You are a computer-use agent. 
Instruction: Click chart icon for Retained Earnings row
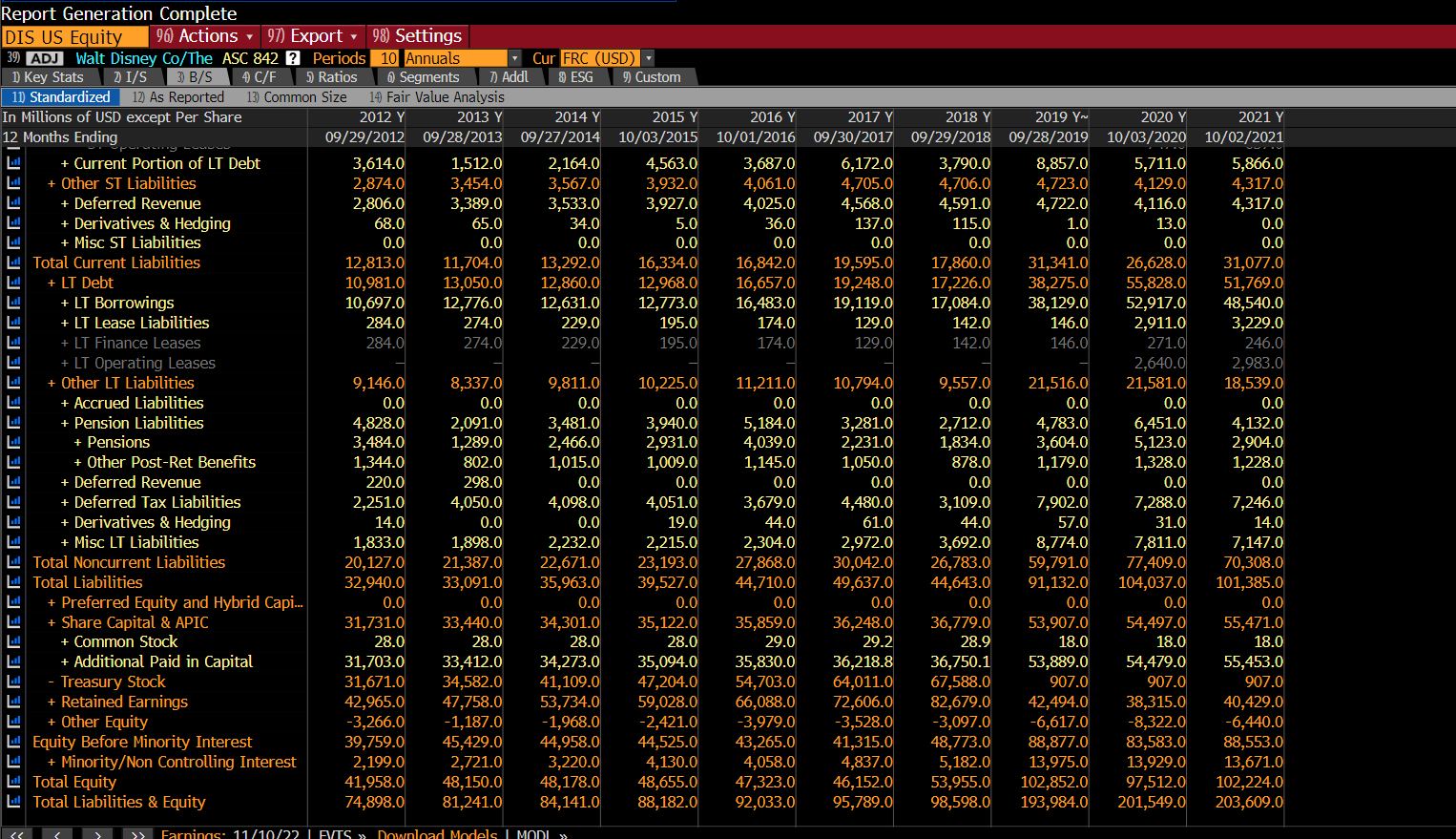pos(12,702)
